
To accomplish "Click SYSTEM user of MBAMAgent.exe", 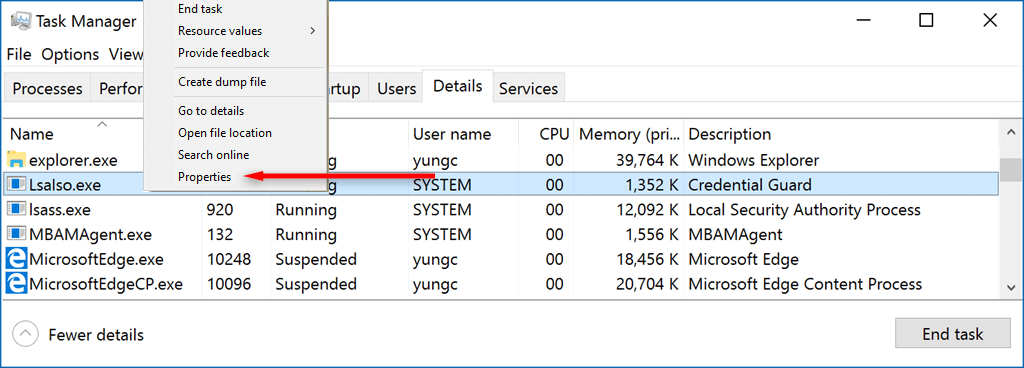I will coord(441,235).
